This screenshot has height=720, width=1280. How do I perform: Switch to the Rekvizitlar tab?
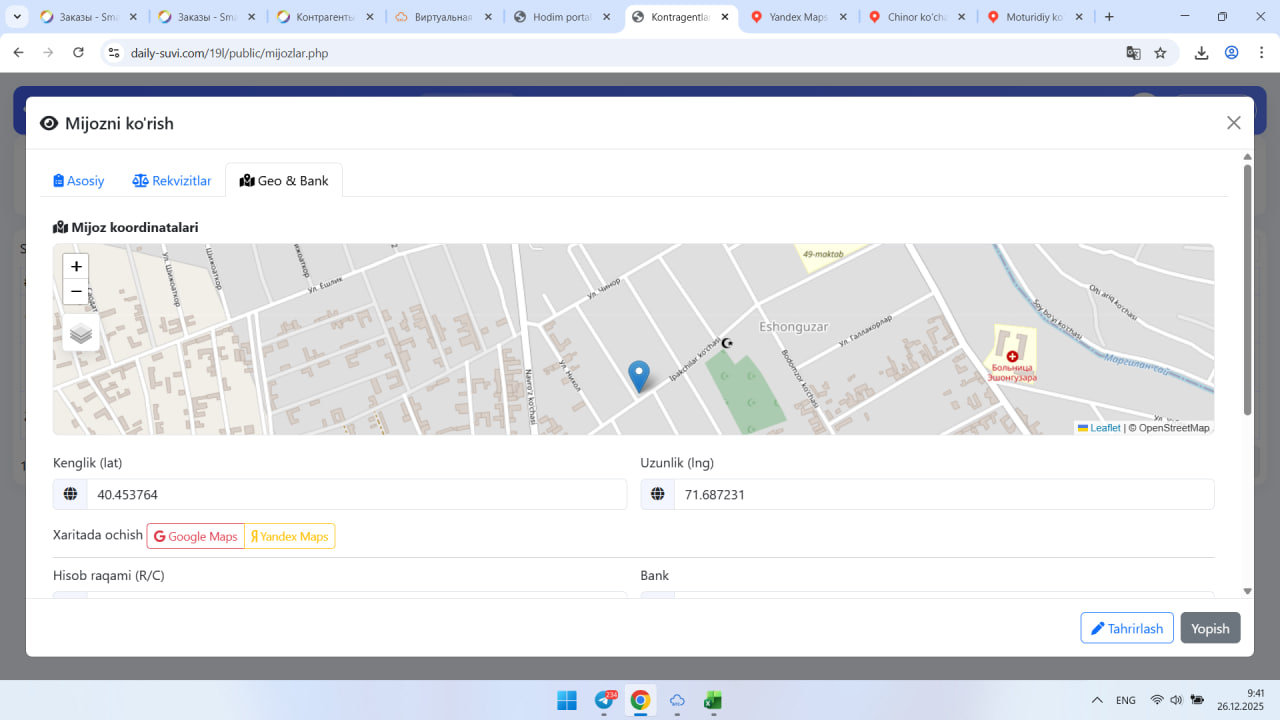click(x=172, y=181)
